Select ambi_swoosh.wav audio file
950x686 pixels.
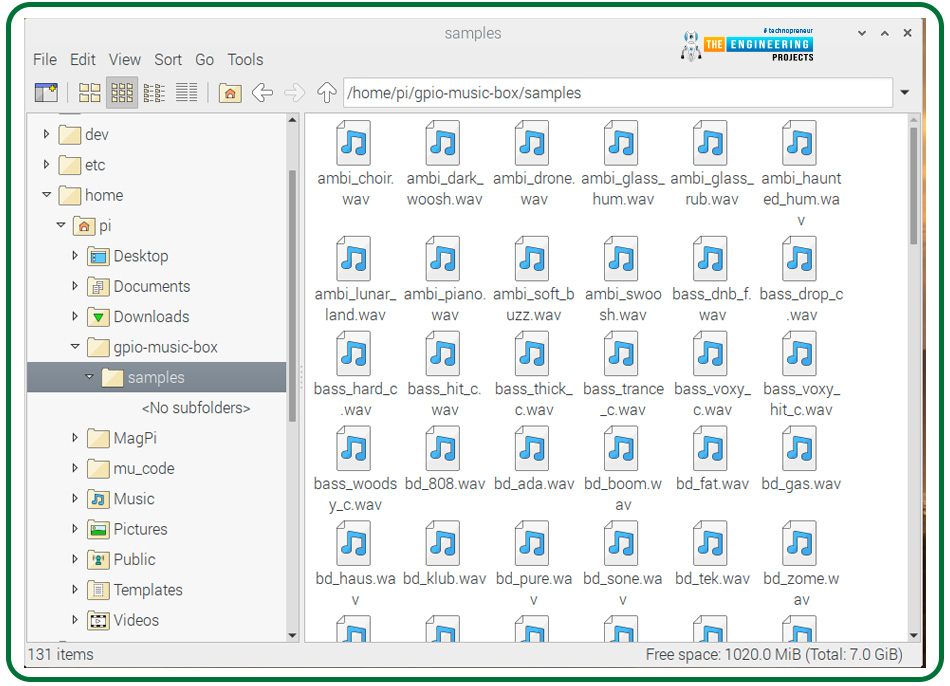(622, 279)
